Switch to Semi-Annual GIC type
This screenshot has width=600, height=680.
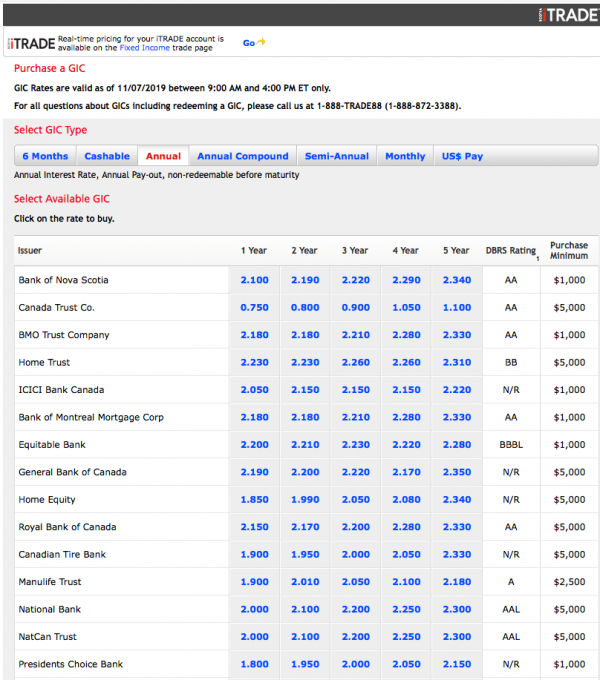click(x=337, y=156)
